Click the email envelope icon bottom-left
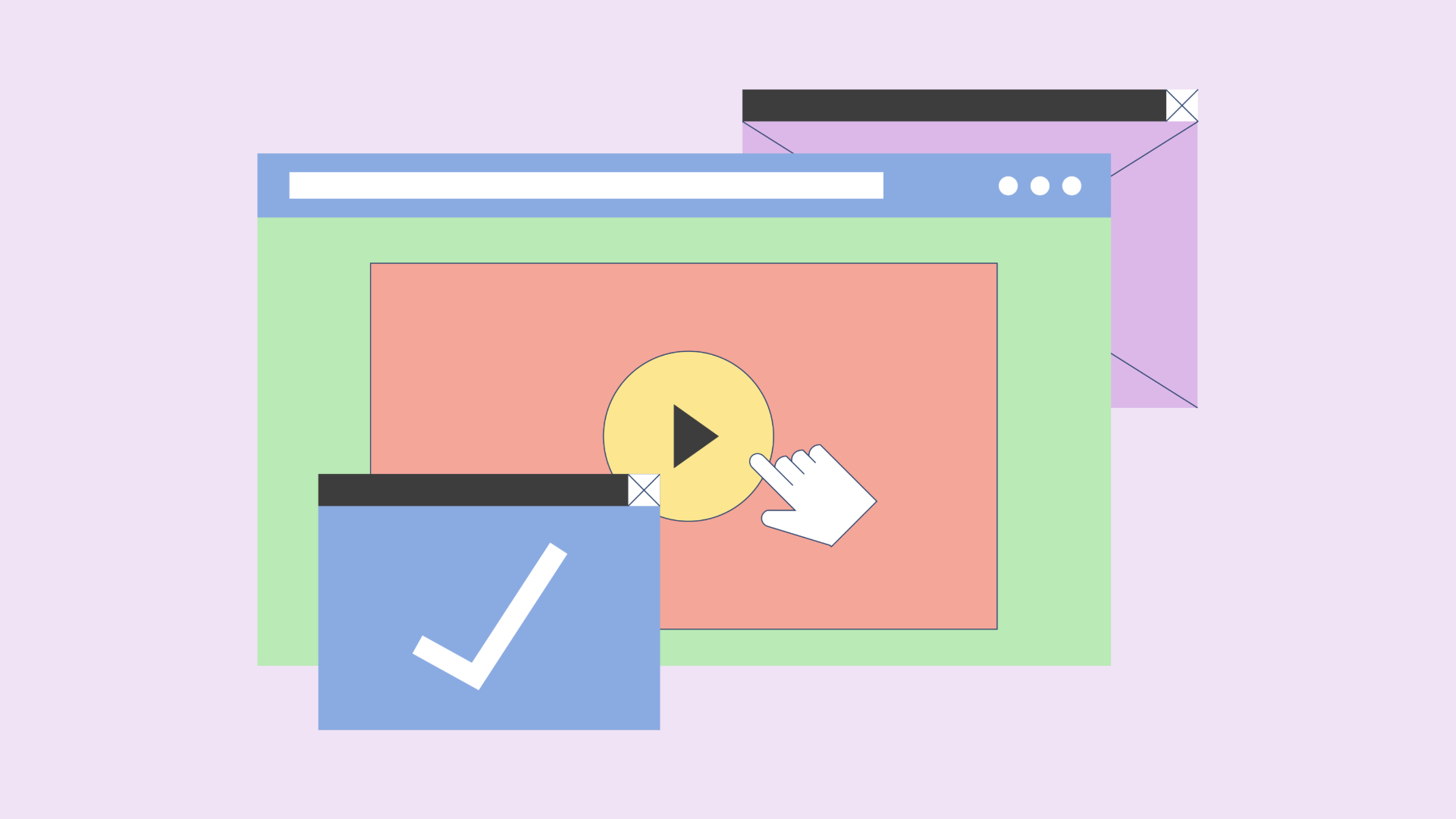This screenshot has height=819, width=1456. [x=644, y=491]
